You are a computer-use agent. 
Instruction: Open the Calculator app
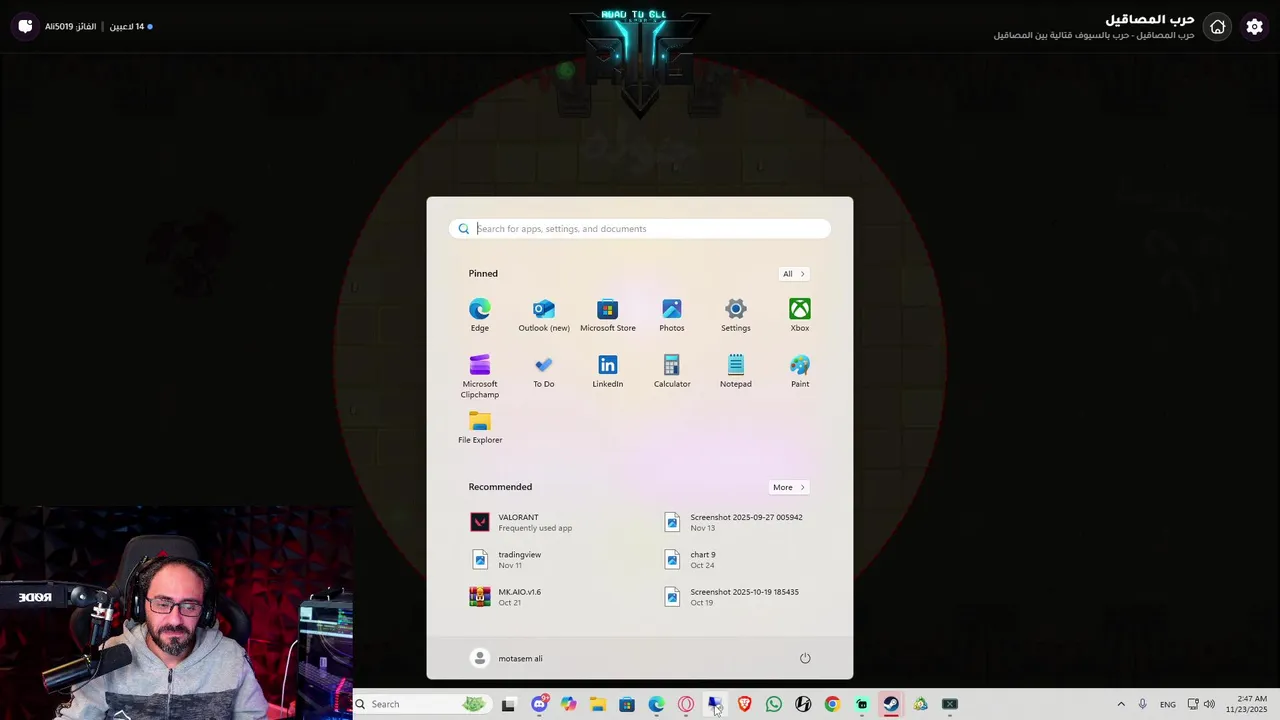[x=672, y=371]
